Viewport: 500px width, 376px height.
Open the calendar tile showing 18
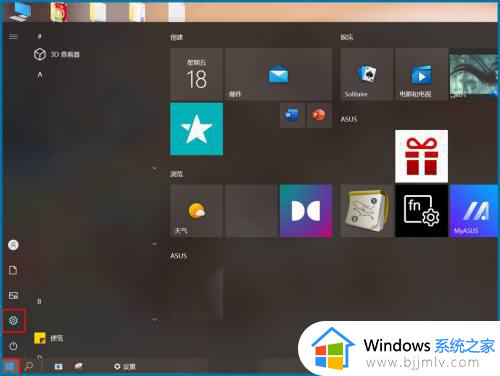[196, 74]
